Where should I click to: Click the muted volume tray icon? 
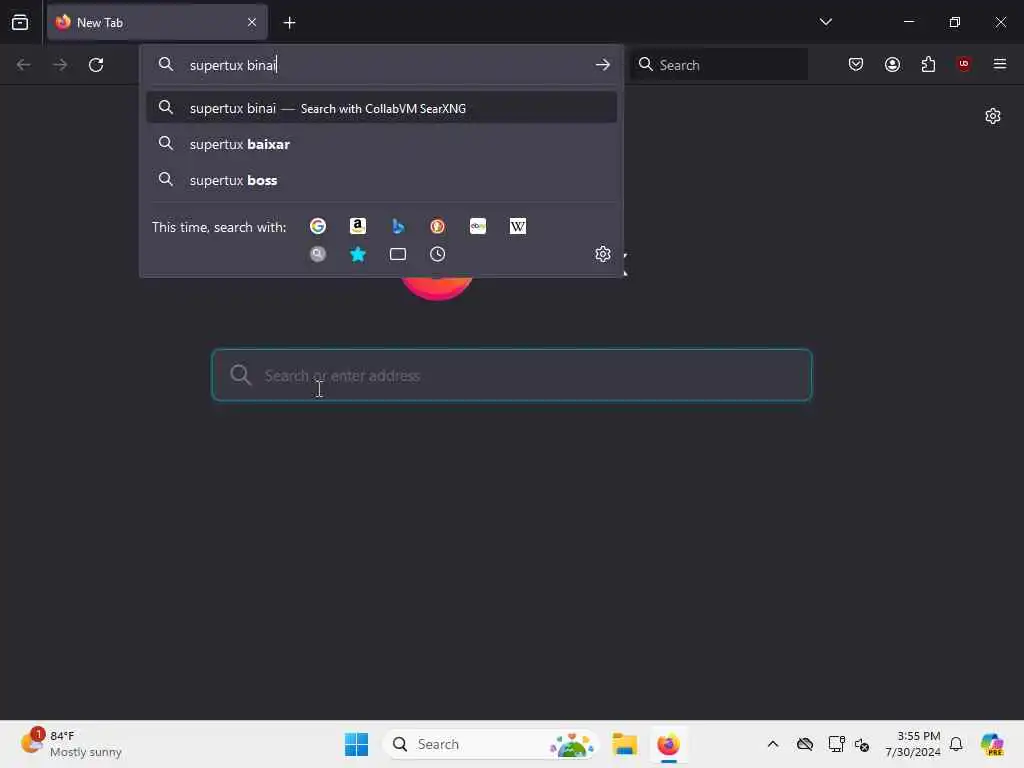pos(861,745)
